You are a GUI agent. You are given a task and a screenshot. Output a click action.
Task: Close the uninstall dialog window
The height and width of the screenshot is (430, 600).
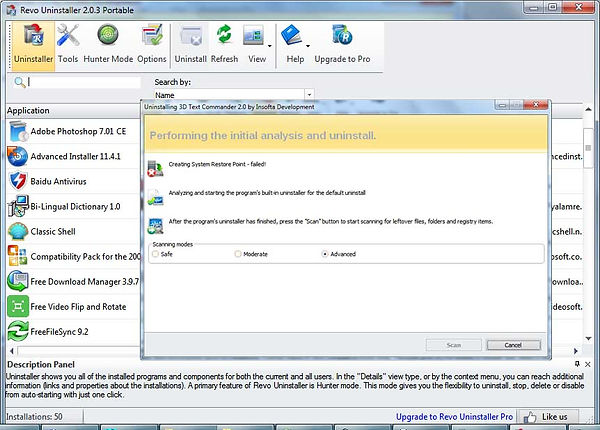536,104
